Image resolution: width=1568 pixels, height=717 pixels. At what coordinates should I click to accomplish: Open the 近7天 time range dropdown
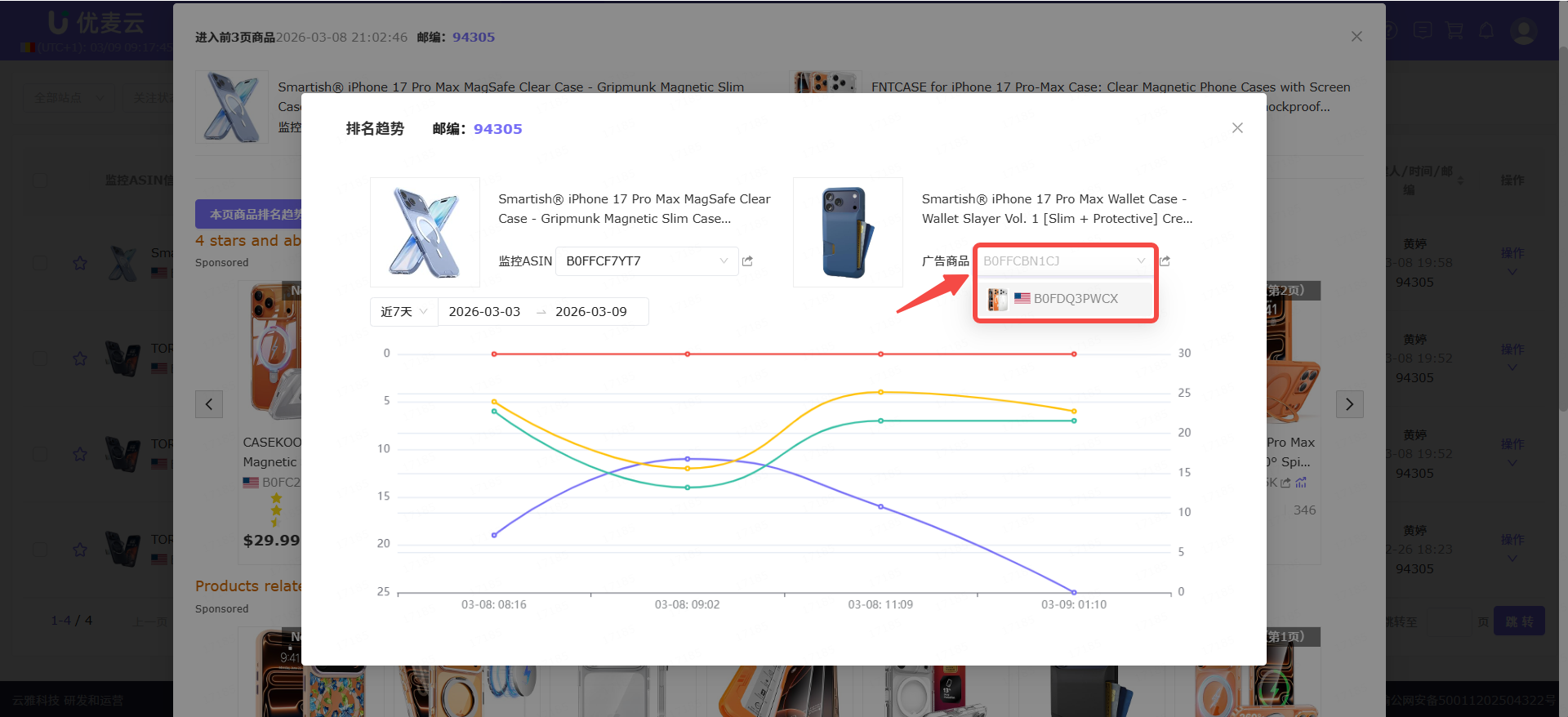[403, 312]
